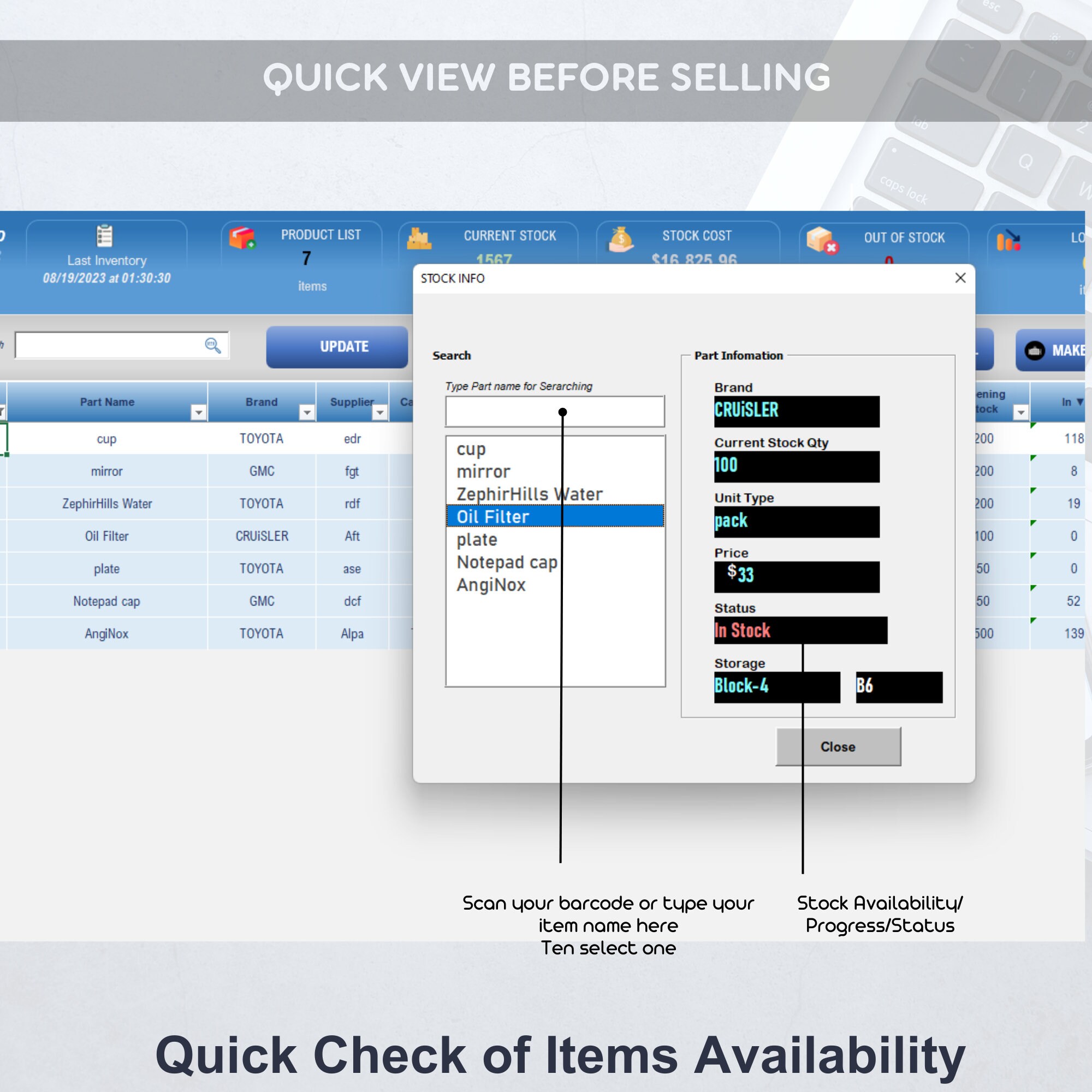Click the Stock Cost money bag icon
Viewport: 1092px width, 1092px height.
point(621,239)
